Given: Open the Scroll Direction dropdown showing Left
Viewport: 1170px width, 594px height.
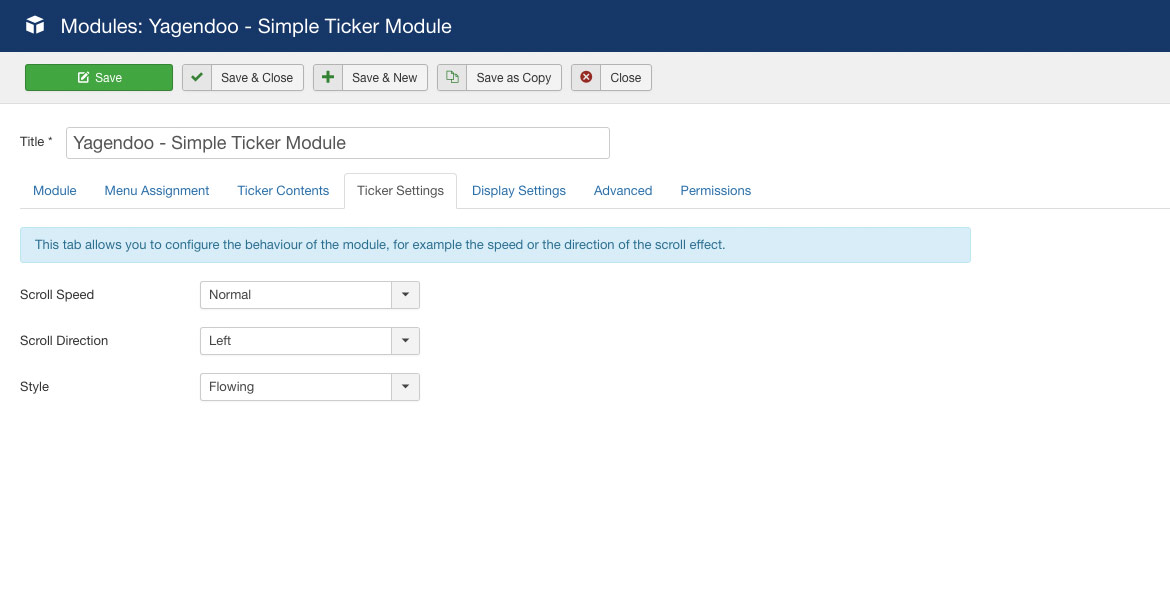Looking at the screenshot, I should tap(310, 341).
